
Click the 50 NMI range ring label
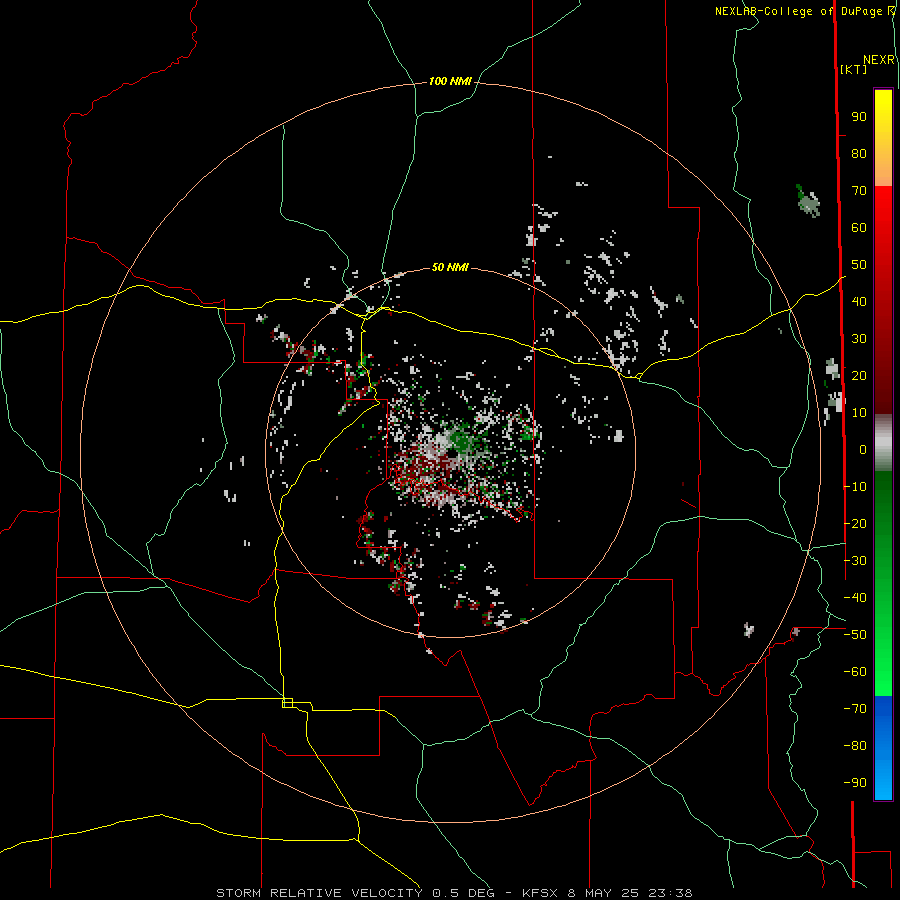pyautogui.click(x=450, y=267)
